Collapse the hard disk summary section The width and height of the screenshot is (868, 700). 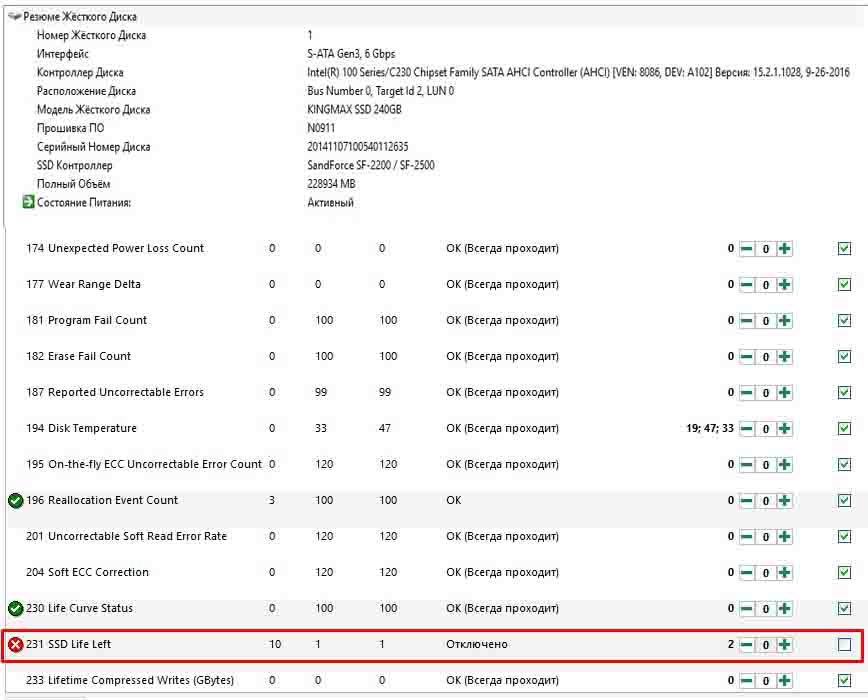[14, 17]
